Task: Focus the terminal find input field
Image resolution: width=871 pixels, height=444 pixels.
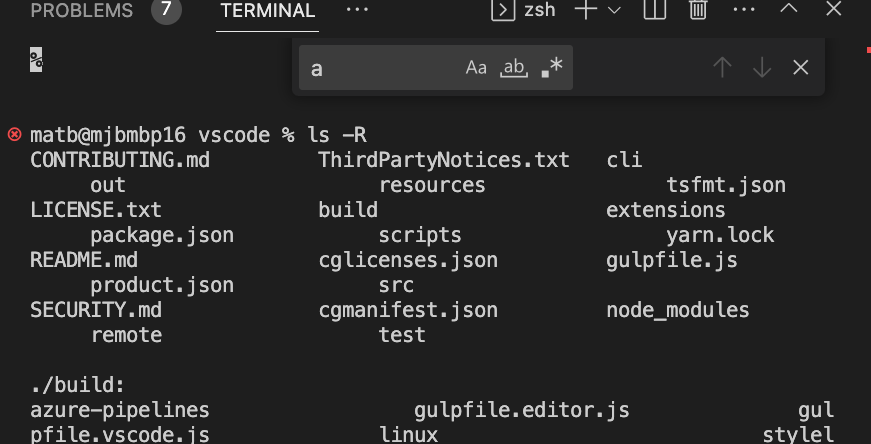Action: (x=380, y=68)
